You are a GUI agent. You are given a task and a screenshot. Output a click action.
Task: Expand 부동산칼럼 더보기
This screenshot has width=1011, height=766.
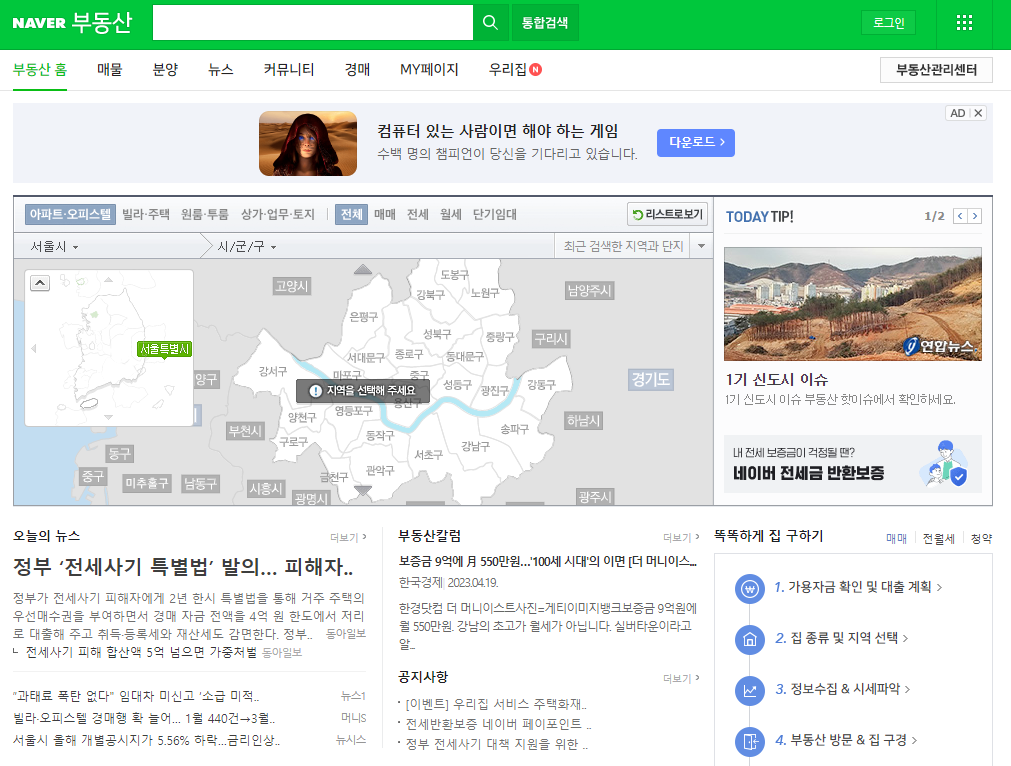point(681,537)
